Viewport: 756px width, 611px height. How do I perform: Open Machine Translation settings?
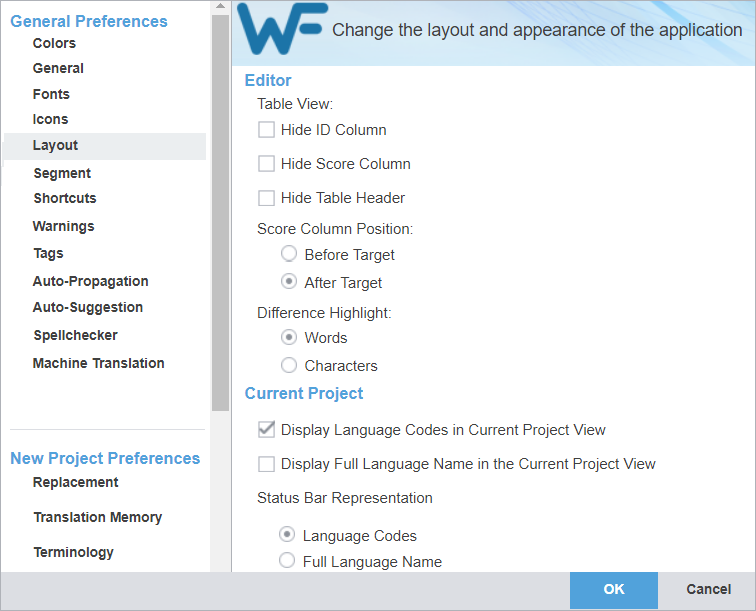(98, 363)
